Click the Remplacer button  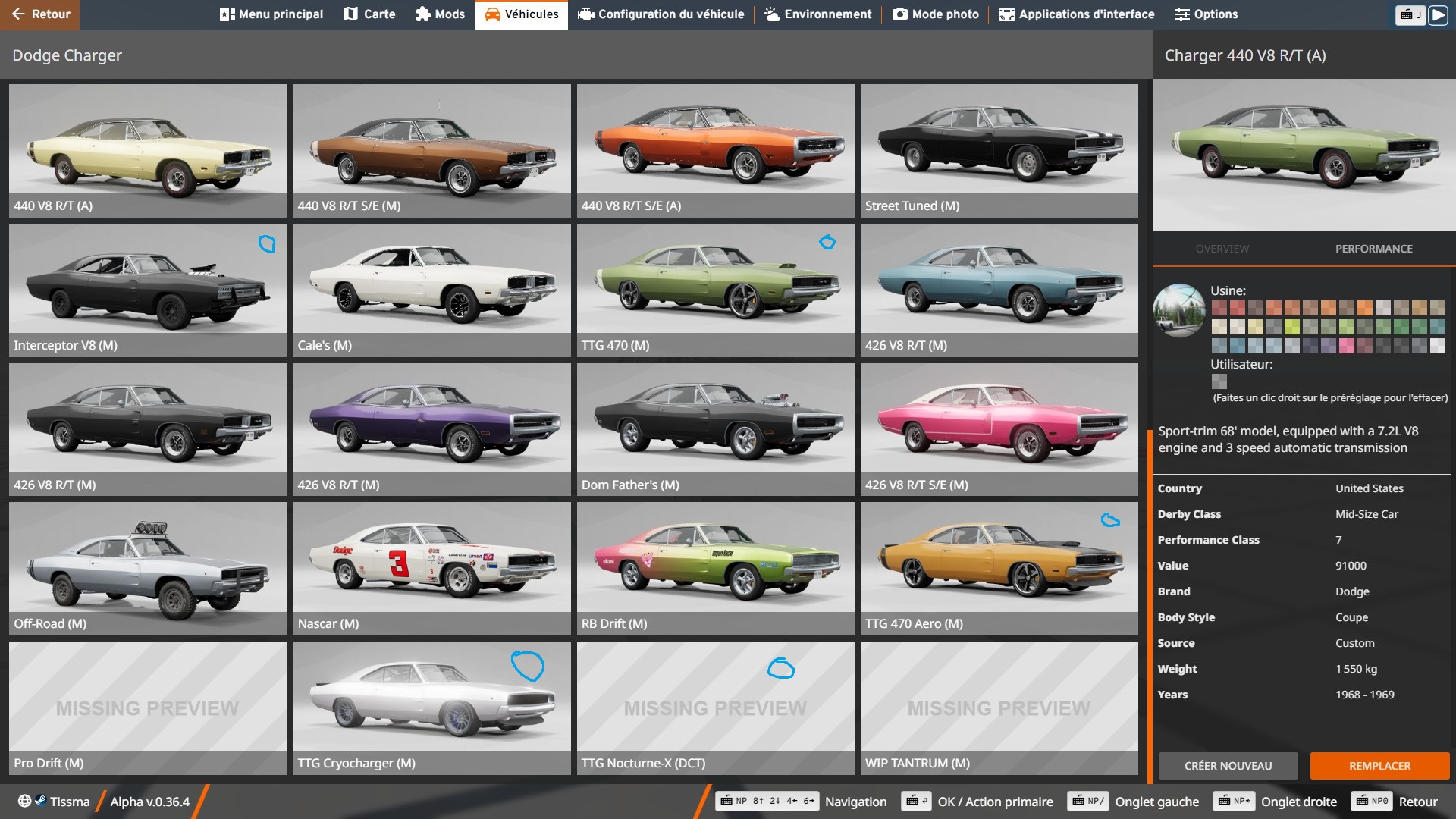click(x=1379, y=766)
